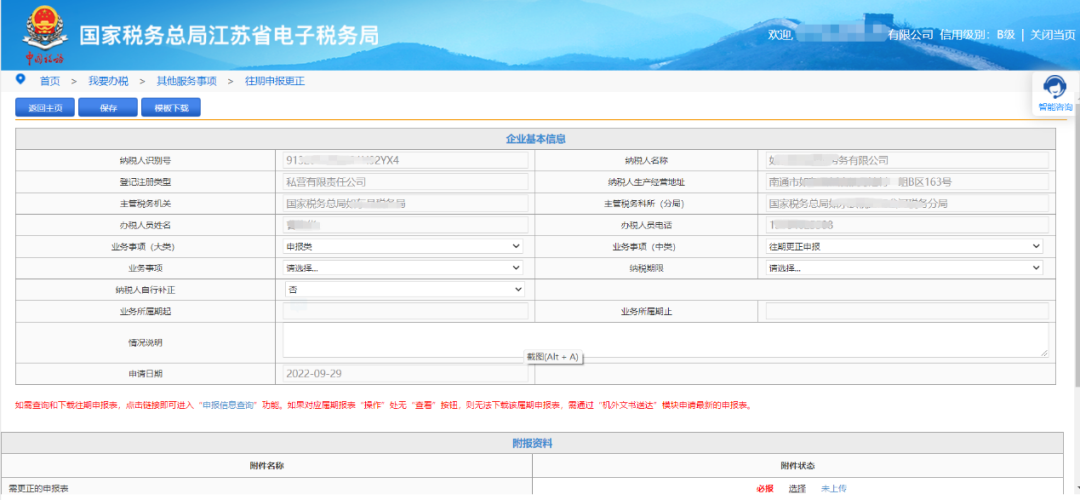Click the red notice about 申报信息查询
Screen dimensions: 1080x500
pyautogui.click(x=382, y=406)
